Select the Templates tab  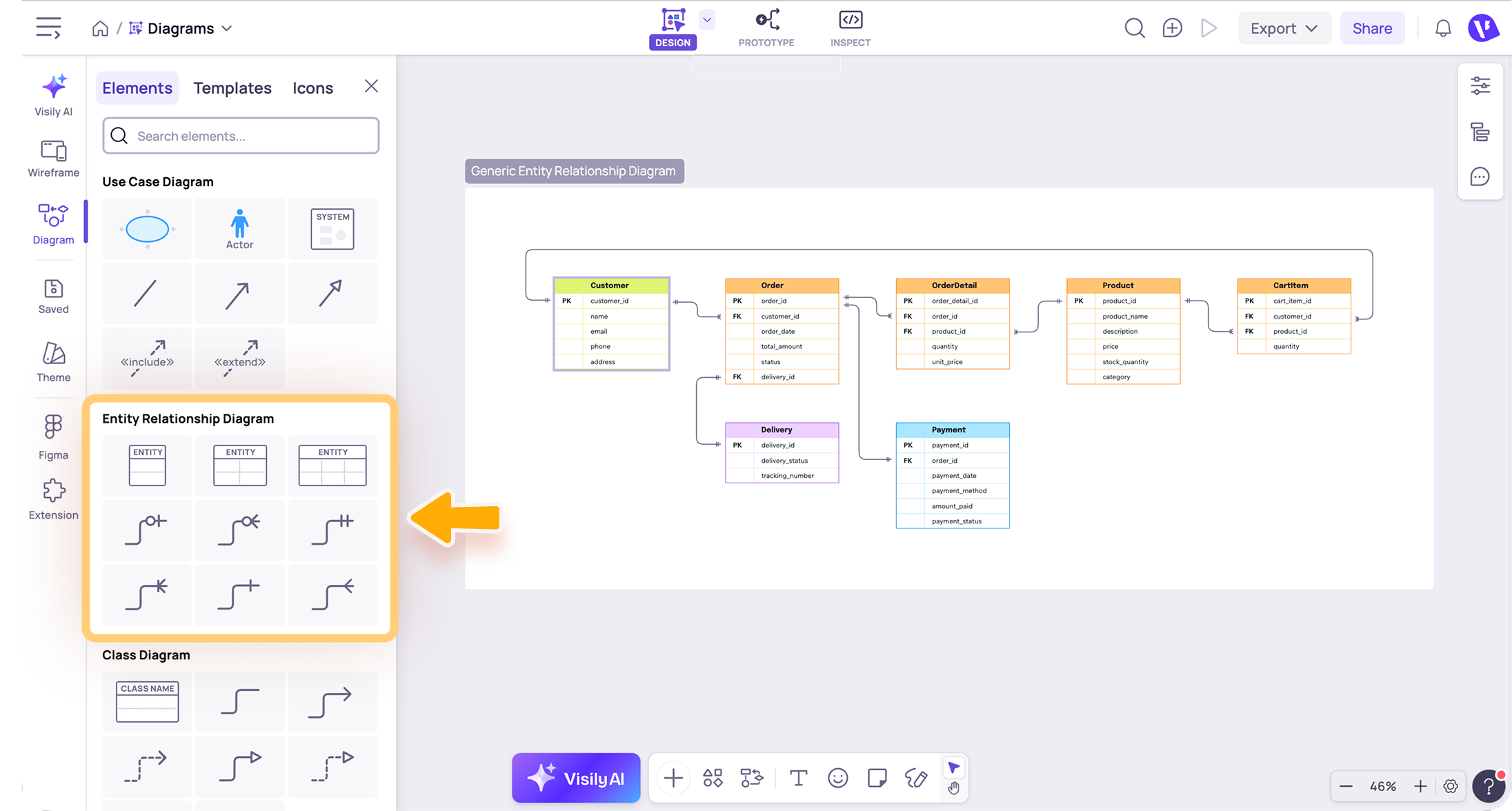(232, 88)
